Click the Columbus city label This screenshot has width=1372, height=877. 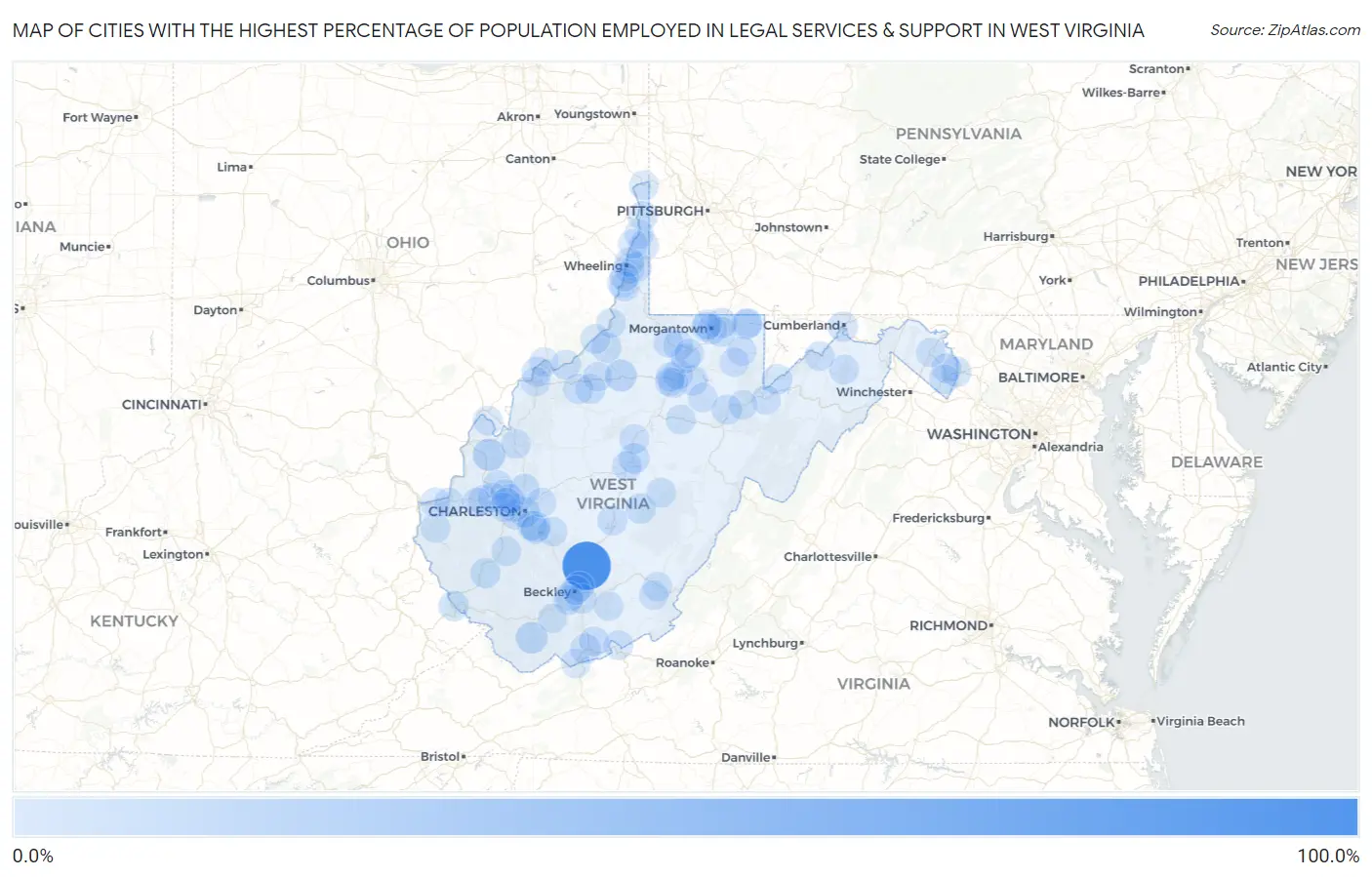click(338, 281)
